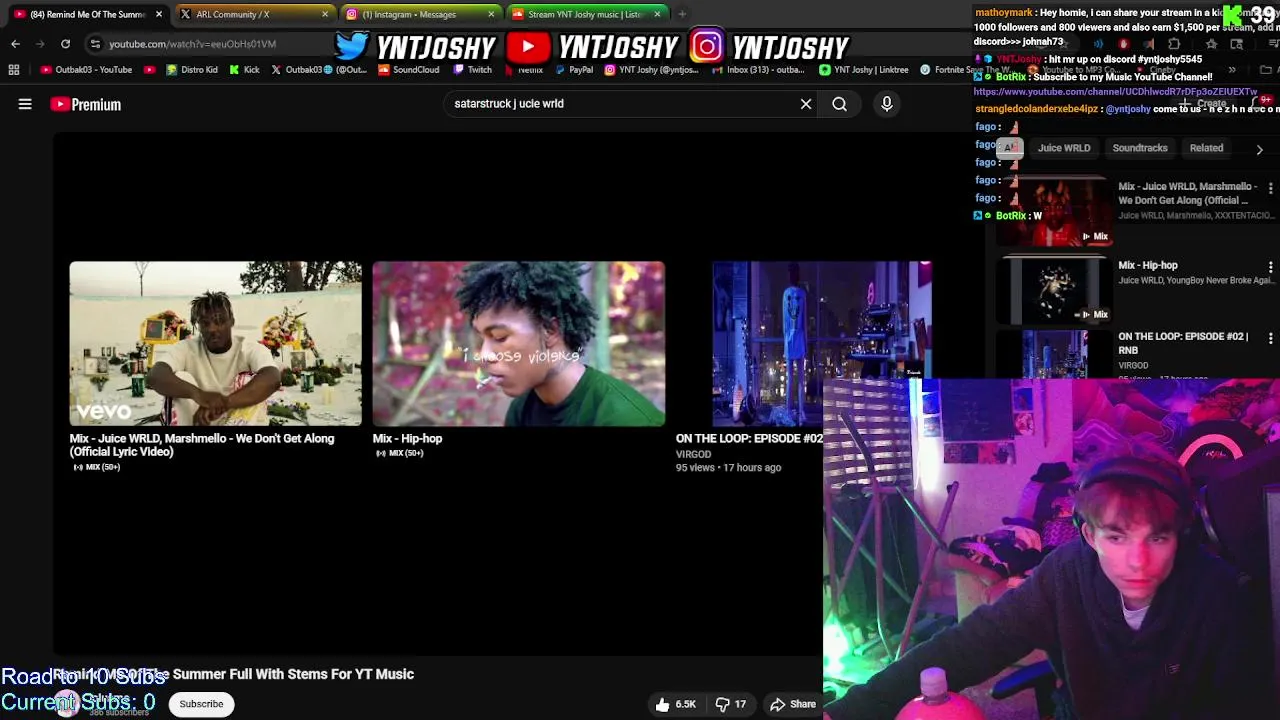This screenshot has height=720, width=1280.
Task: Start voice search with microphone
Action: tap(887, 104)
